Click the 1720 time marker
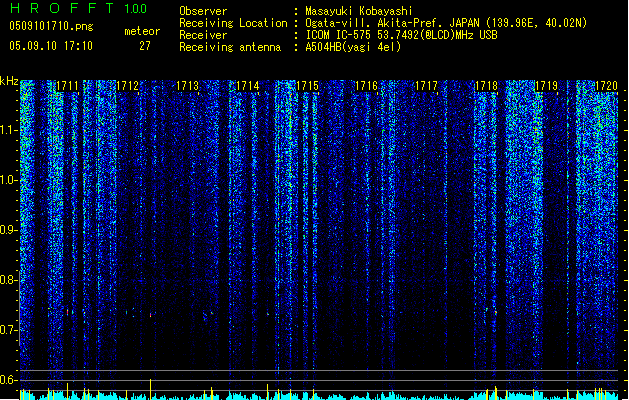This screenshot has width=629, height=400. point(606,86)
